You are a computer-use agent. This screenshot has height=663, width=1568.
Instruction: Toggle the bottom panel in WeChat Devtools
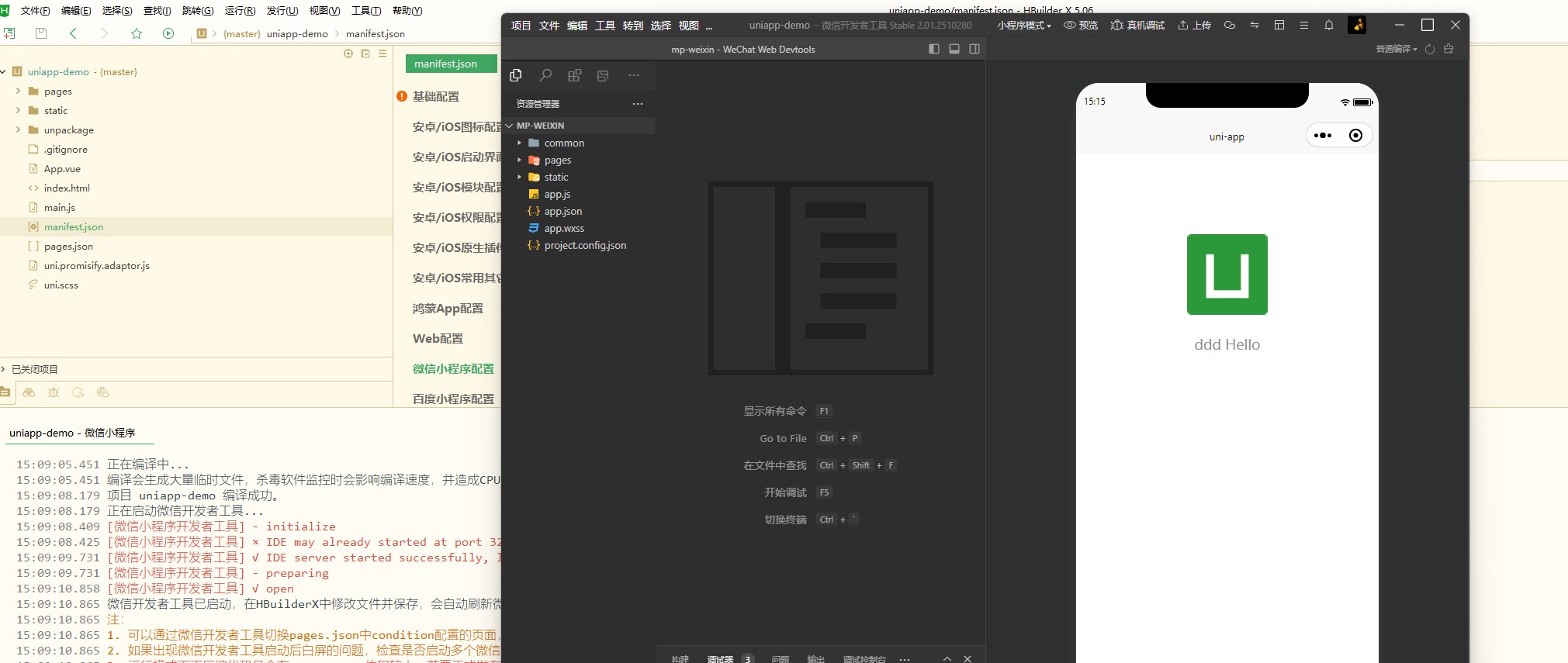click(x=954, y=49)
